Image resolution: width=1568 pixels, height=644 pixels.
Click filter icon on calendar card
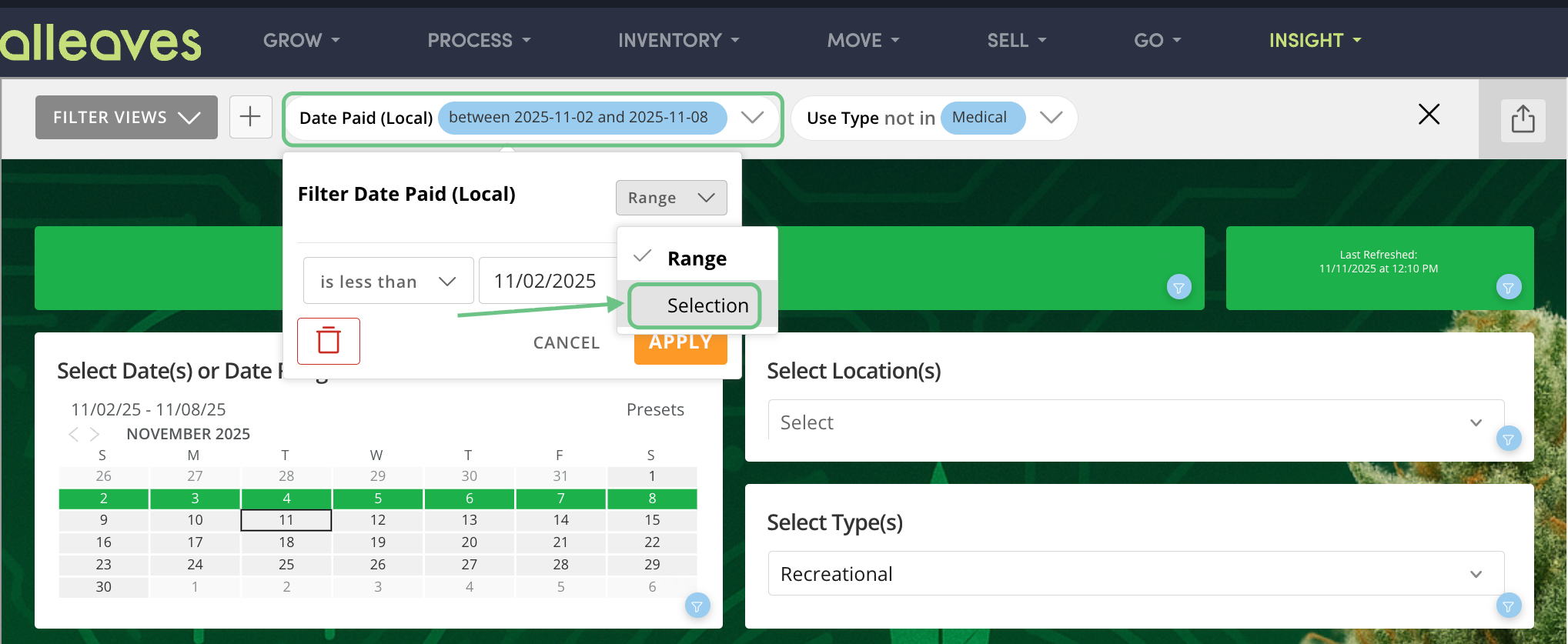pyautogui.click(x=697, y=606)
